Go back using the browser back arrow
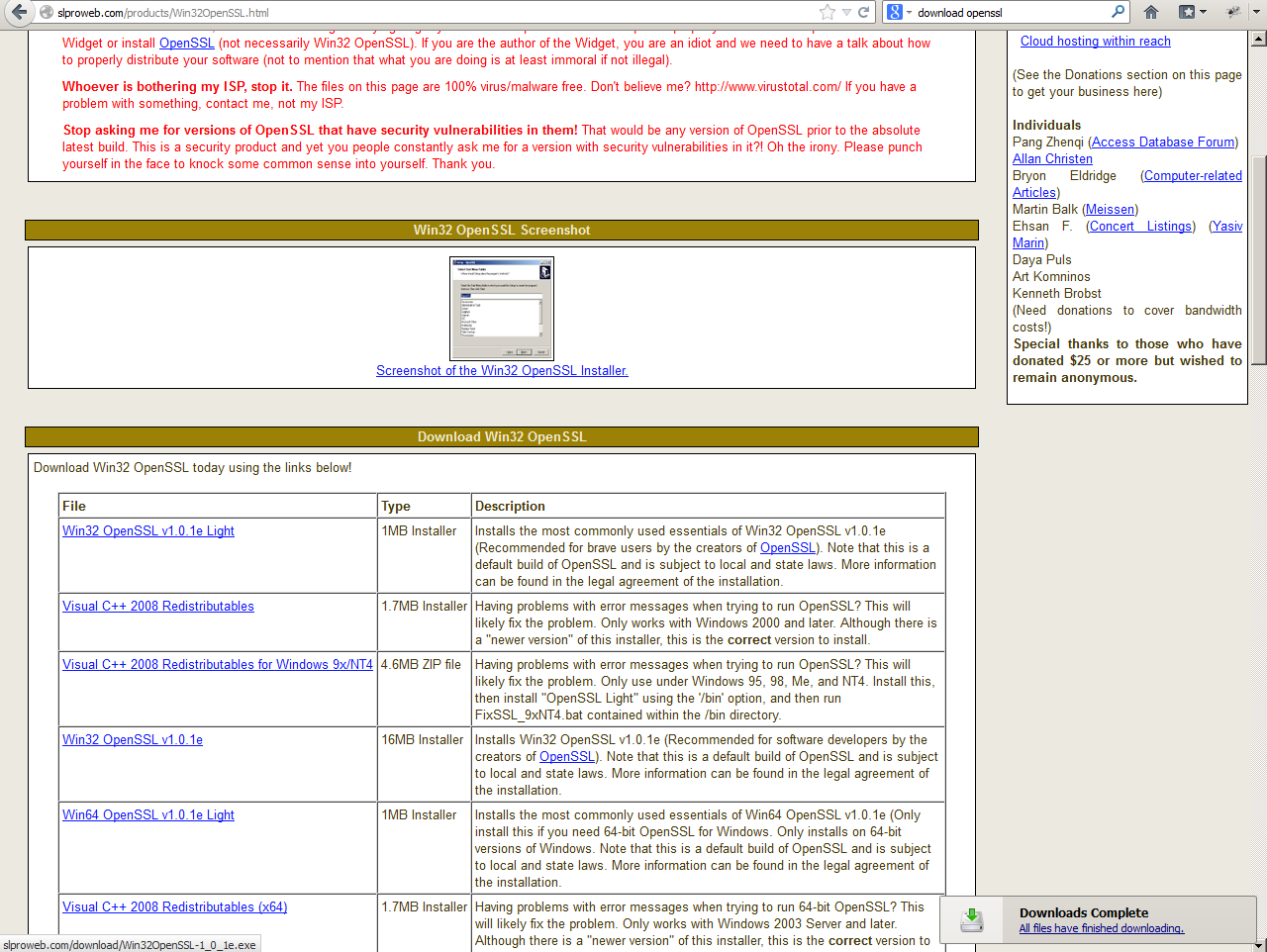 coord(18,12)
